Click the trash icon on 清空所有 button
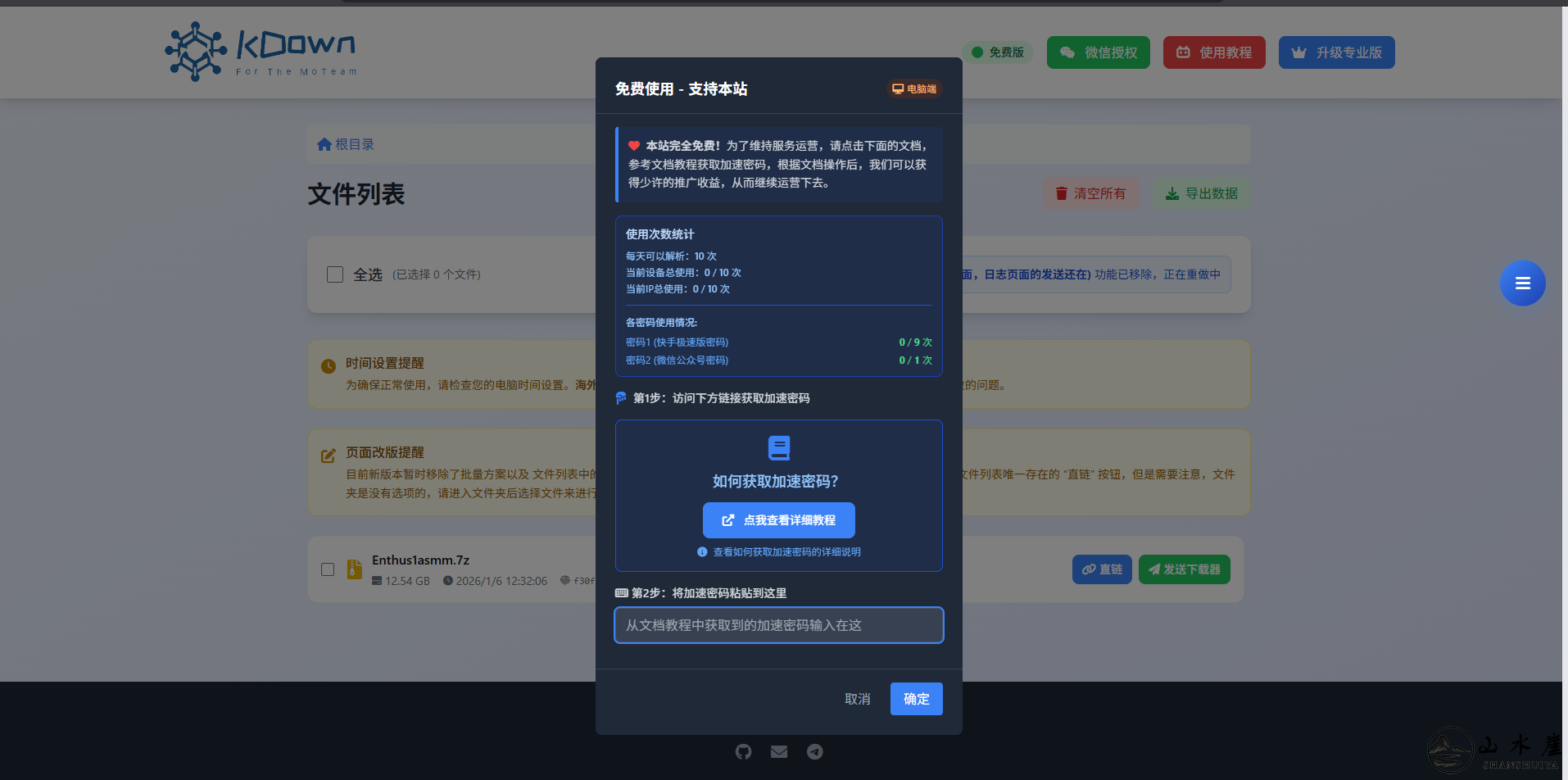This screenshot has height=780, width=1568. tap(1063, 193)
